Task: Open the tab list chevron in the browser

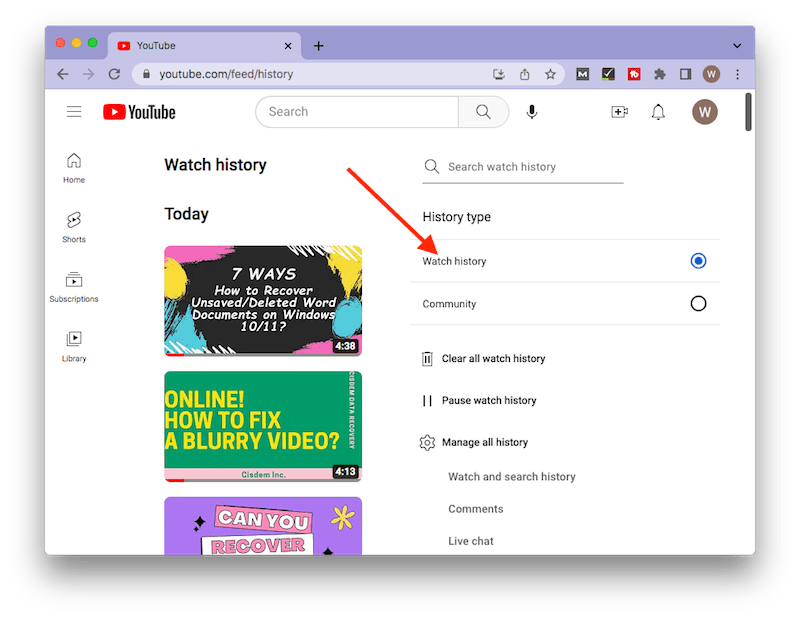Action: click(x=737, y=45)
